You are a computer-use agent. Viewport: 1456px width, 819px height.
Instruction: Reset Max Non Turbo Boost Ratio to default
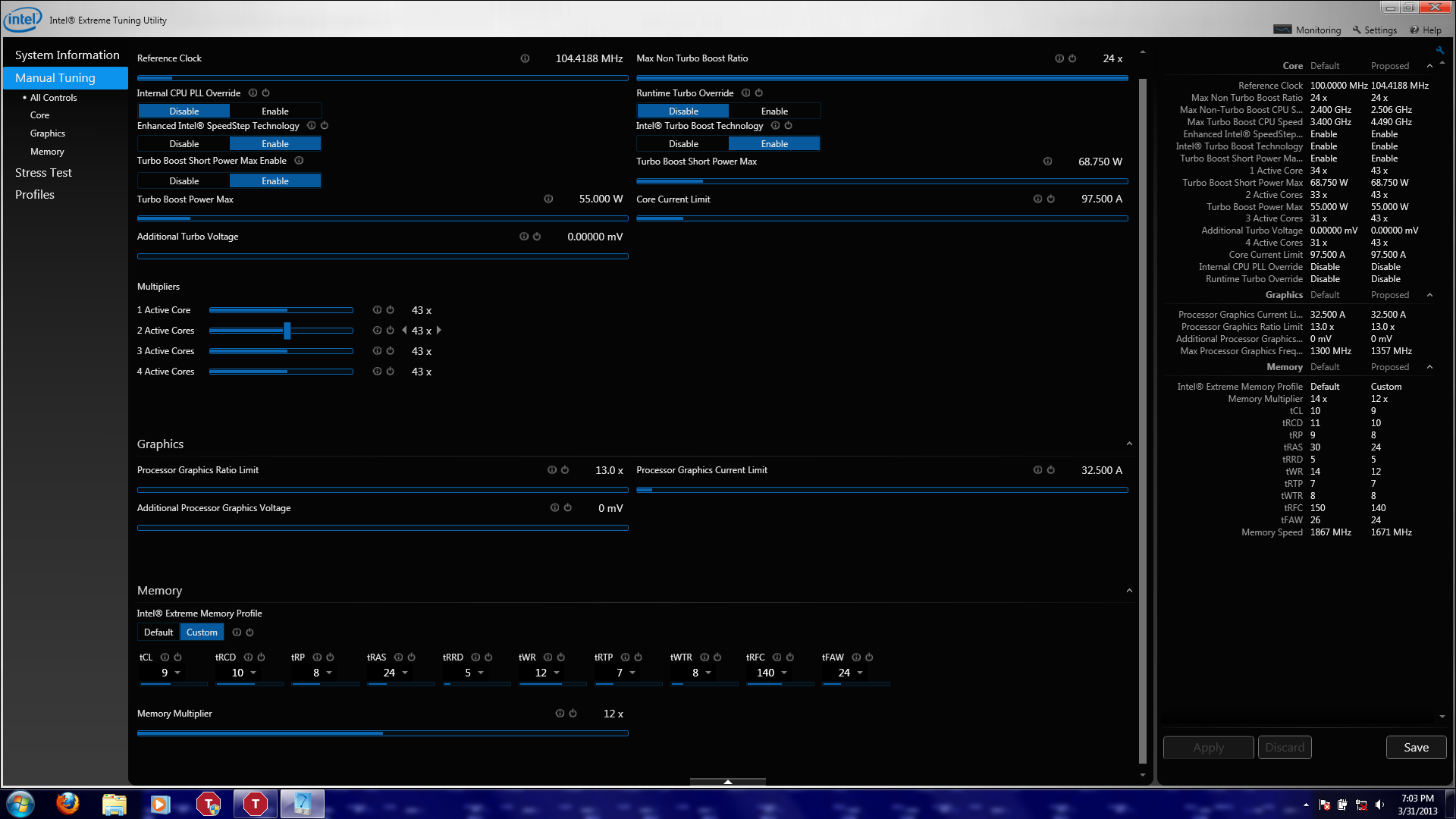(x=1072, y=58)
